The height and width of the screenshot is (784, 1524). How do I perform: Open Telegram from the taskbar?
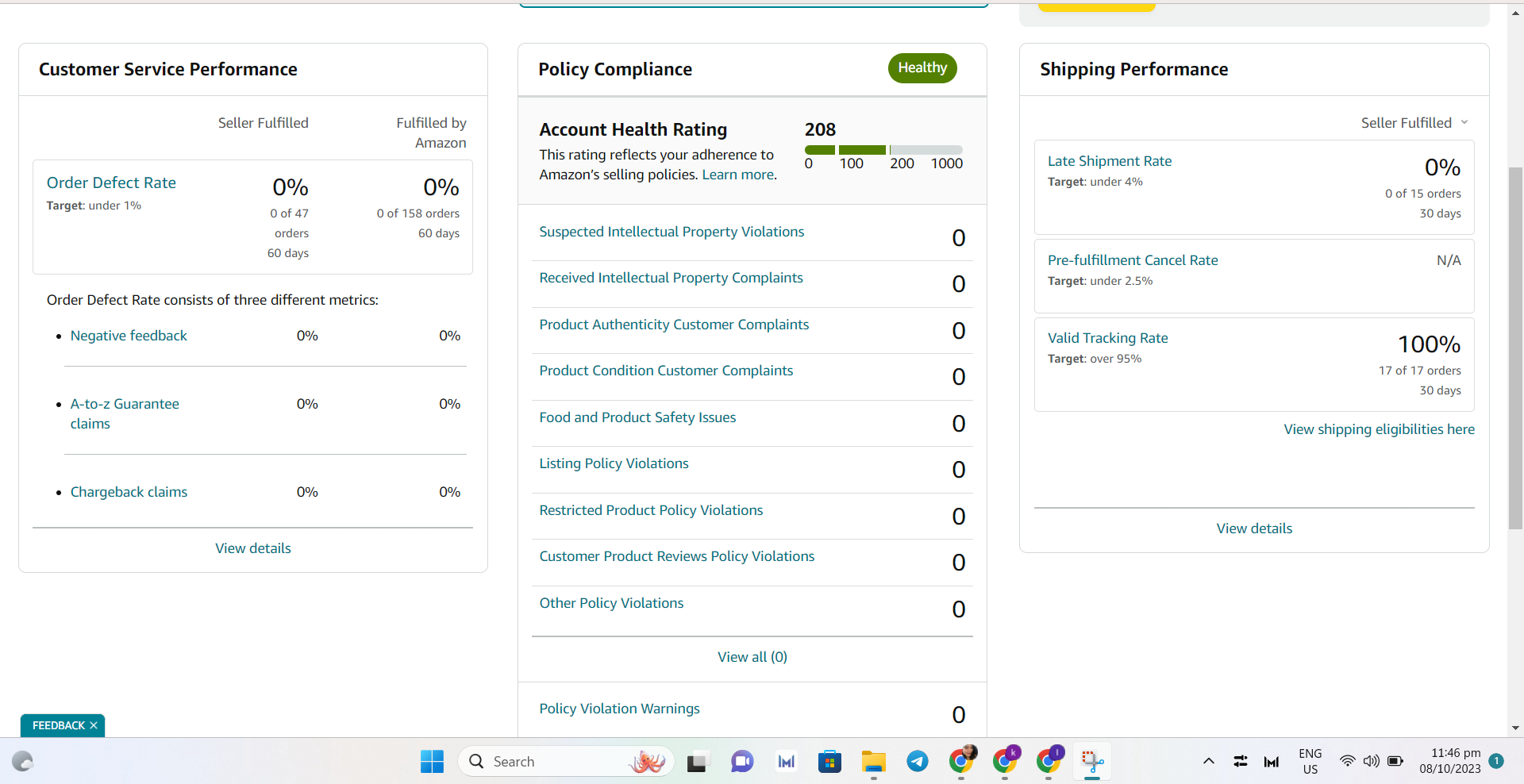pos(918,762)
